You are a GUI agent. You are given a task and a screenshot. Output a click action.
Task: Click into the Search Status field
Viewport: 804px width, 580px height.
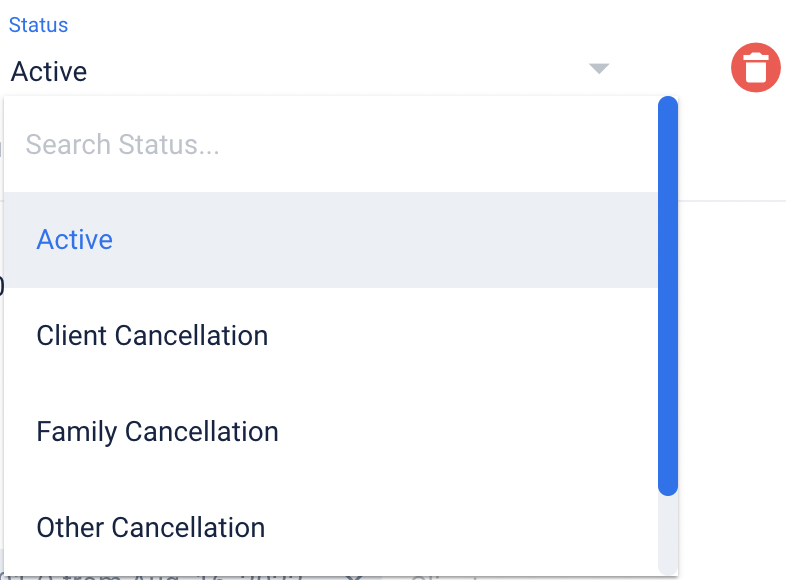(331, 144)
